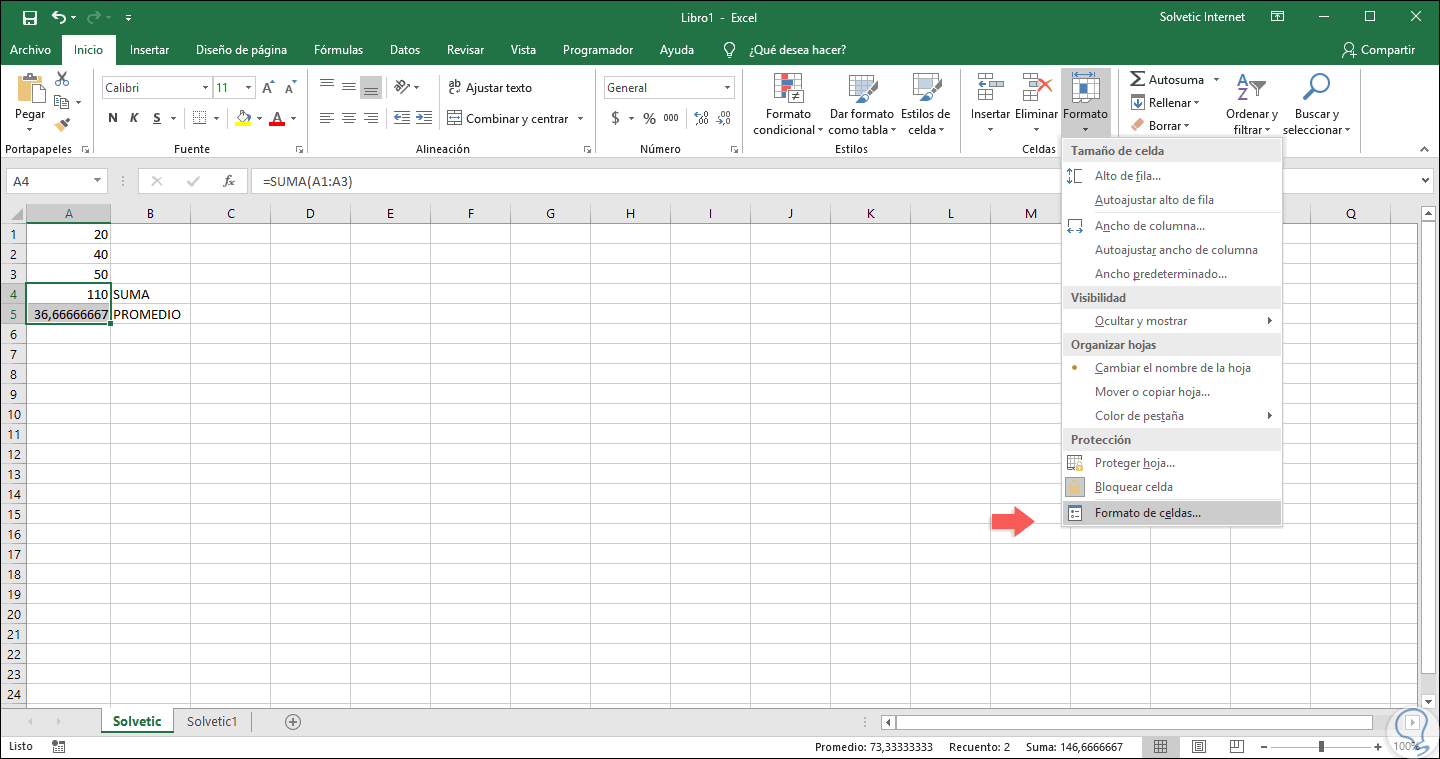Expand the Borrar clear dropdown
The width and height of the screenshot is (1440, 759).
(x=1160, y=126)
